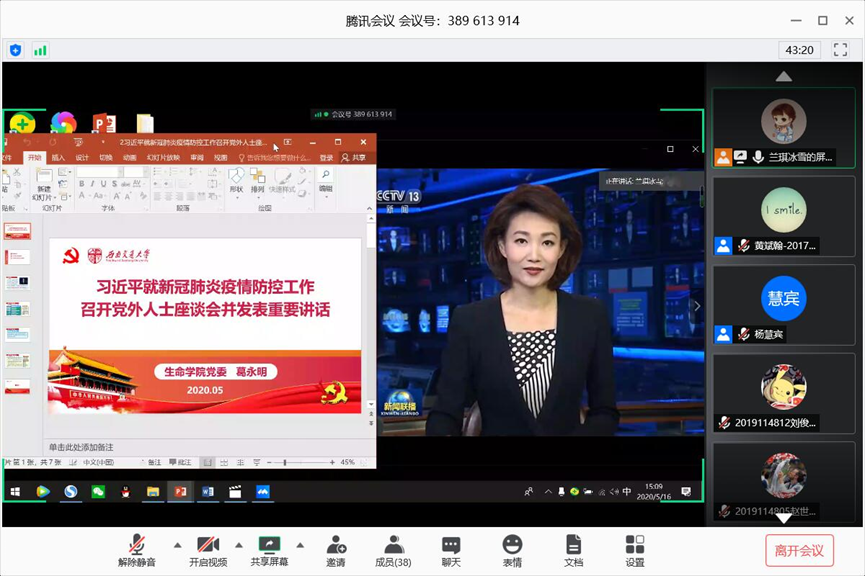Select the 'I smile' participant thumbnail
The image size is (865, 576).
click(x=783, y=210)
